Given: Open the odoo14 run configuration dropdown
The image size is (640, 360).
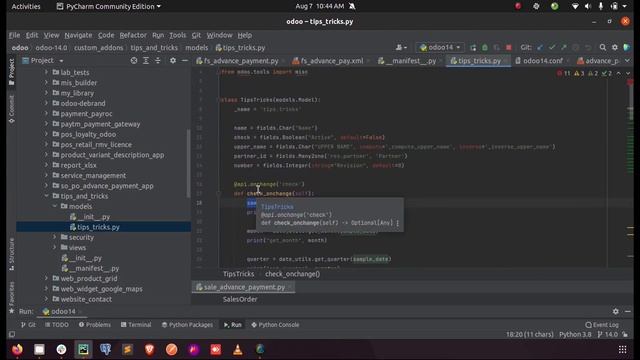Looking at the screenshot, I should point(440,47).
